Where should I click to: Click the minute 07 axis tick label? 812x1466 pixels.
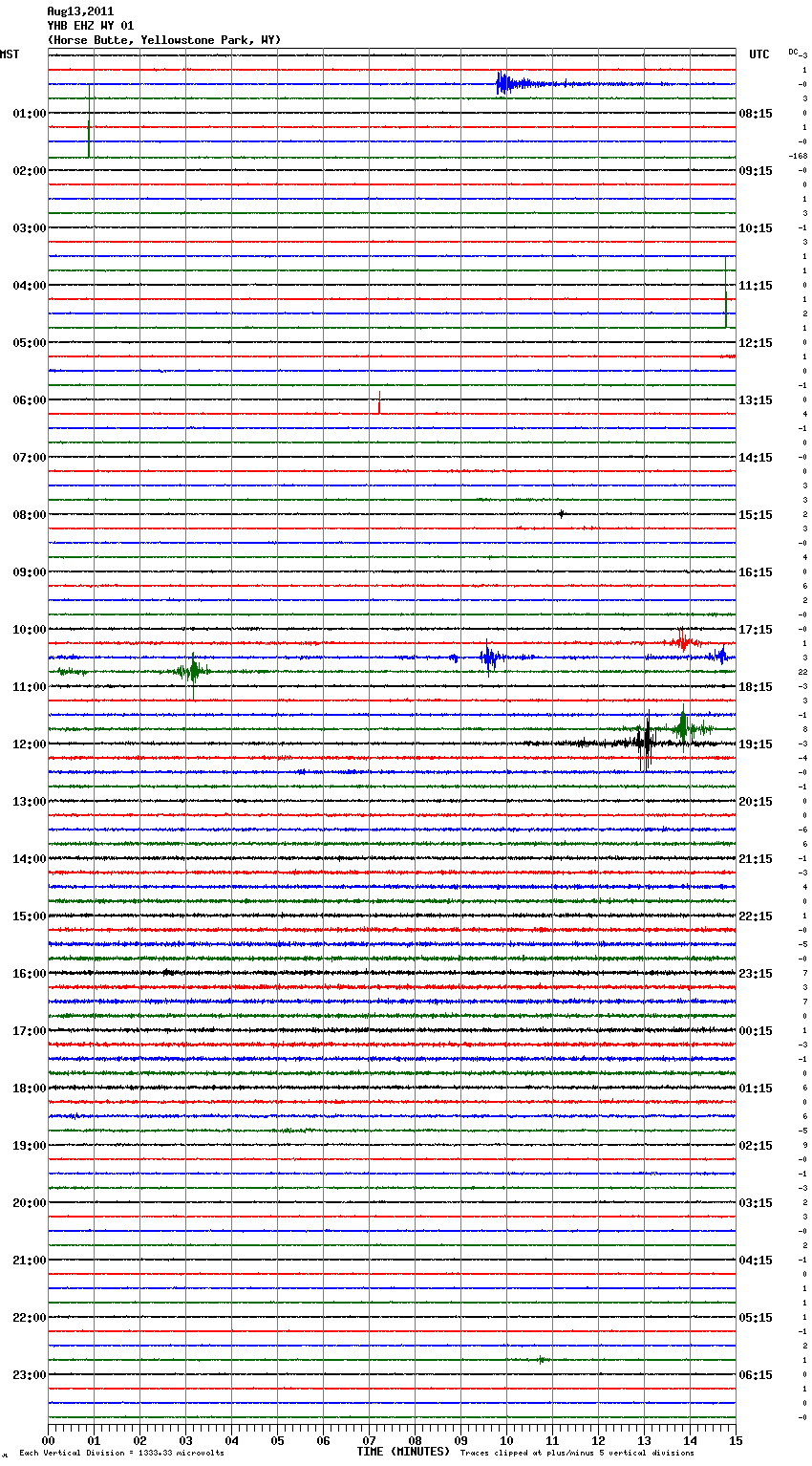pos(369,1440)
